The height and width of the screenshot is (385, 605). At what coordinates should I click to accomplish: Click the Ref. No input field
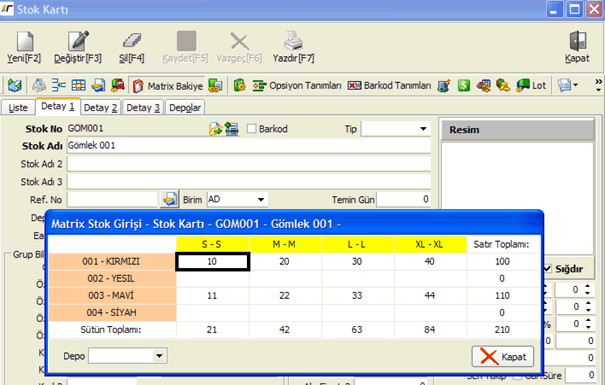(x=113, y=199)
